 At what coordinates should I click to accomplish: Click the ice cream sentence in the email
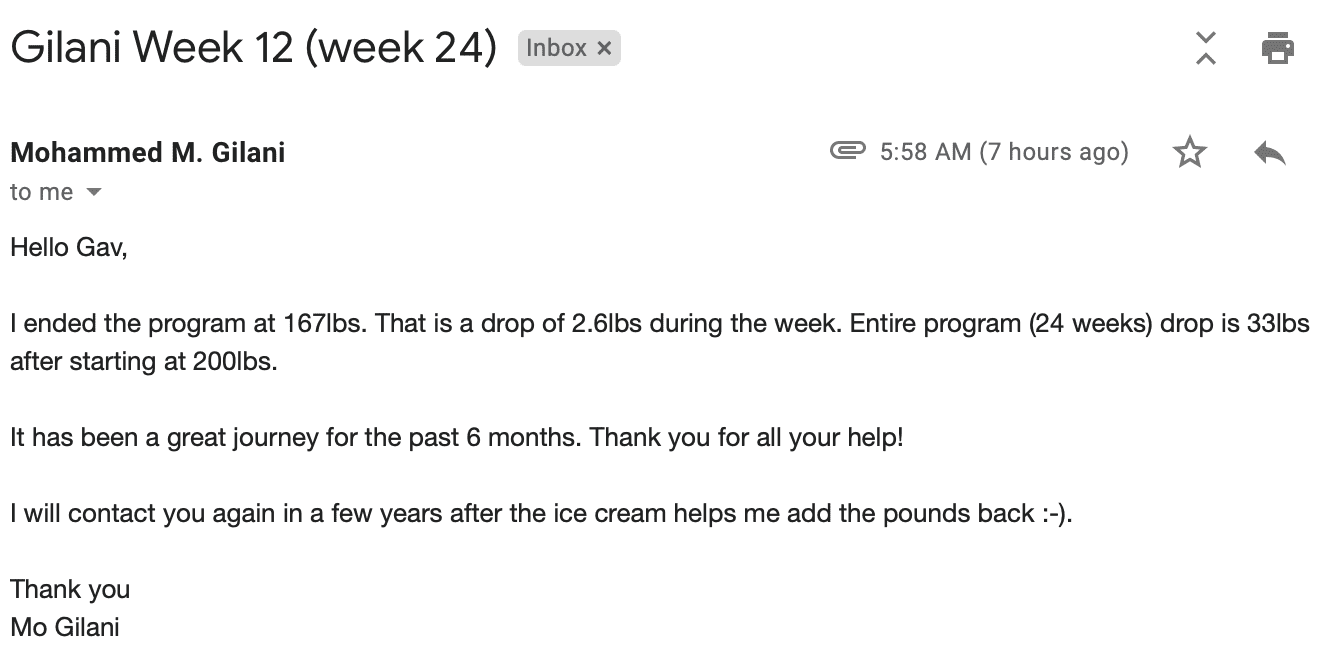click(x=541, y=514)
